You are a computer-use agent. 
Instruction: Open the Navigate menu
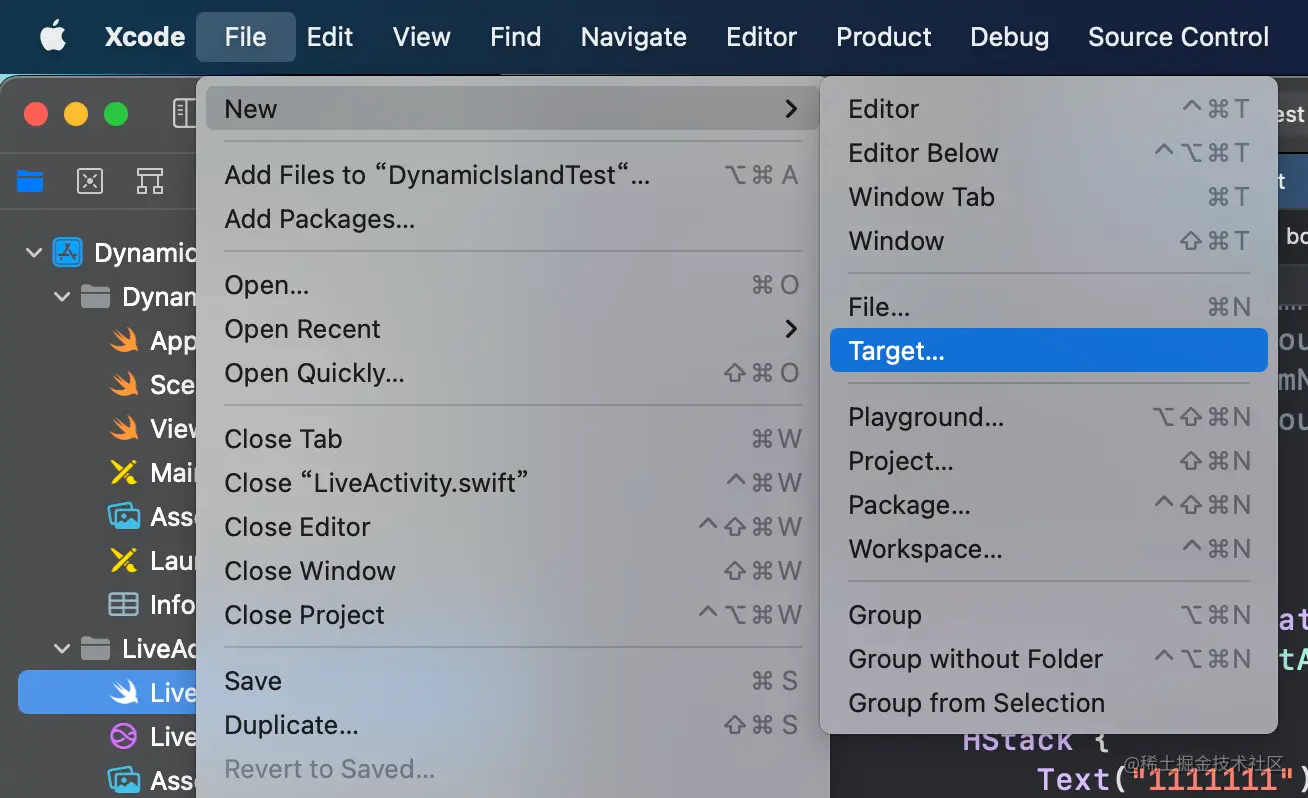pyautogui.click(x=634, y=37)
